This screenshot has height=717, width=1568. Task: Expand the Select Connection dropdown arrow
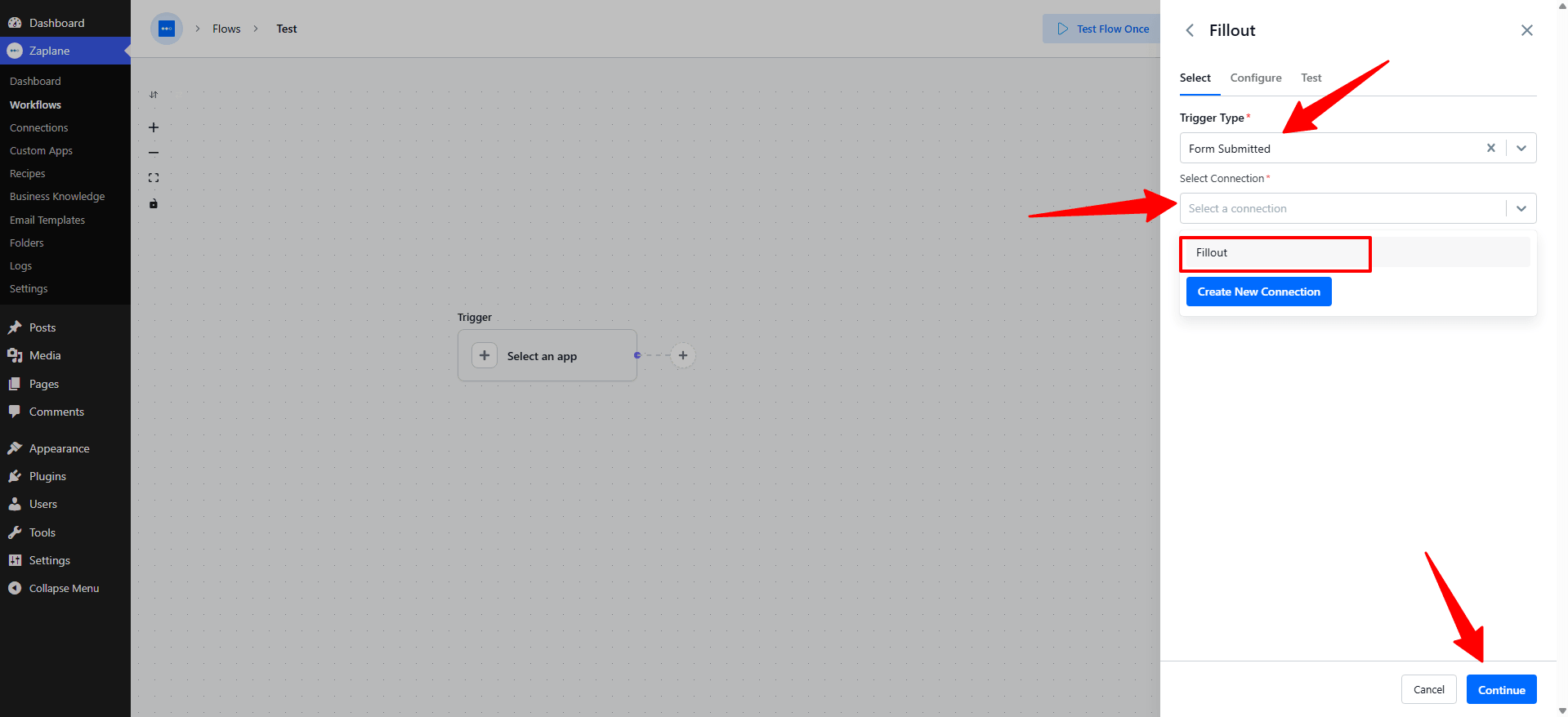click(x=1521, y=208)
